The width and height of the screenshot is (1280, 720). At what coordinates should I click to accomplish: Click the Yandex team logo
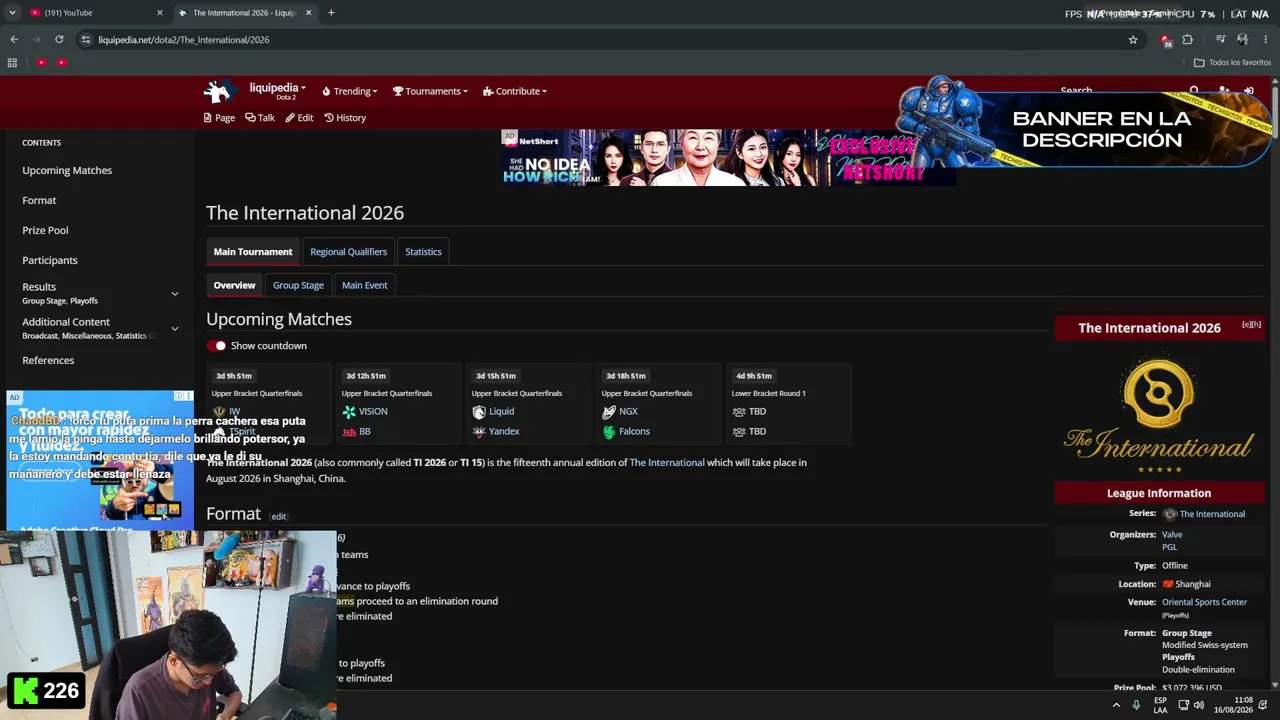click(479, 432)
